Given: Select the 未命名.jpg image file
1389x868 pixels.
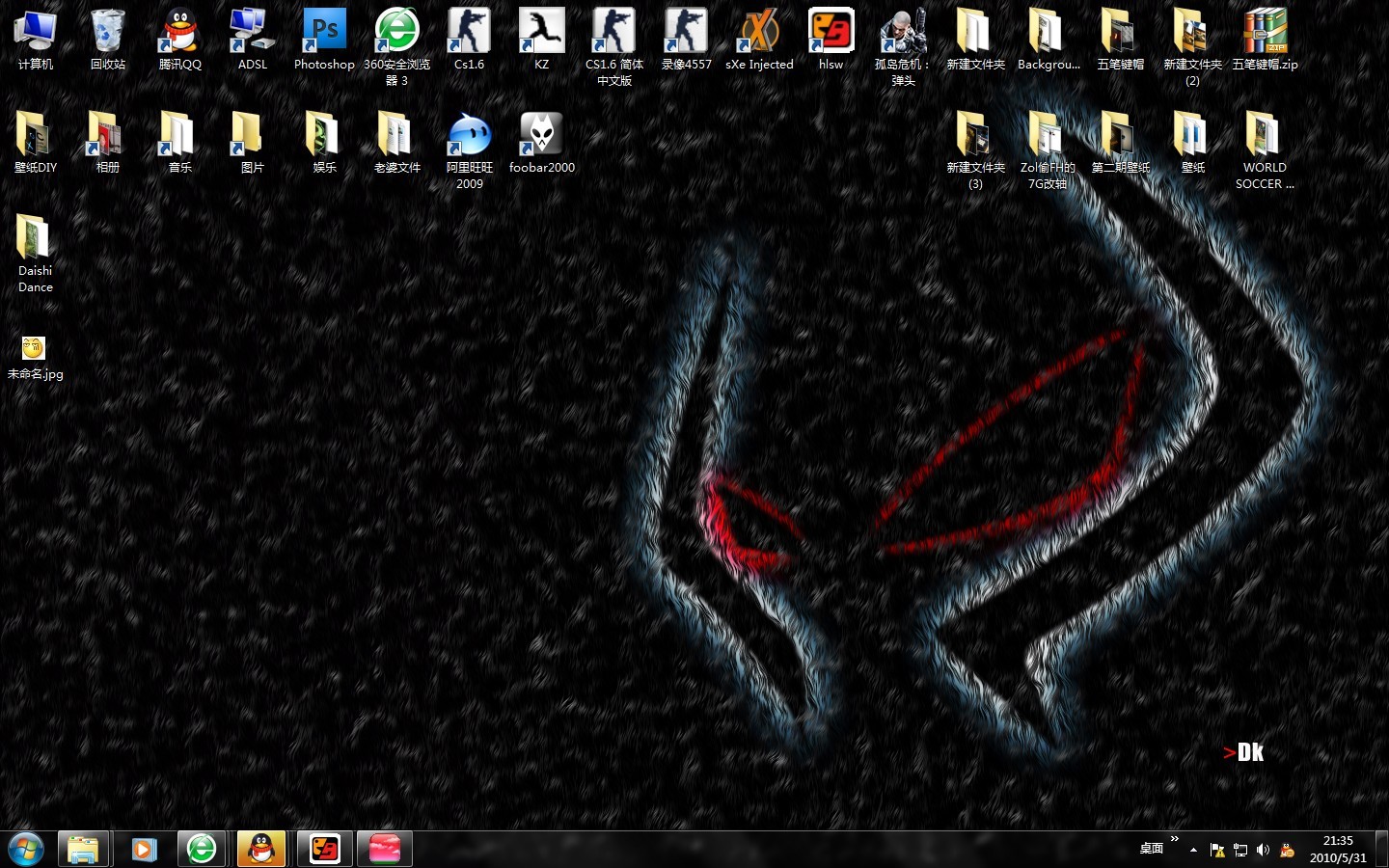Looking at the screenshot, I should [36, 358].
